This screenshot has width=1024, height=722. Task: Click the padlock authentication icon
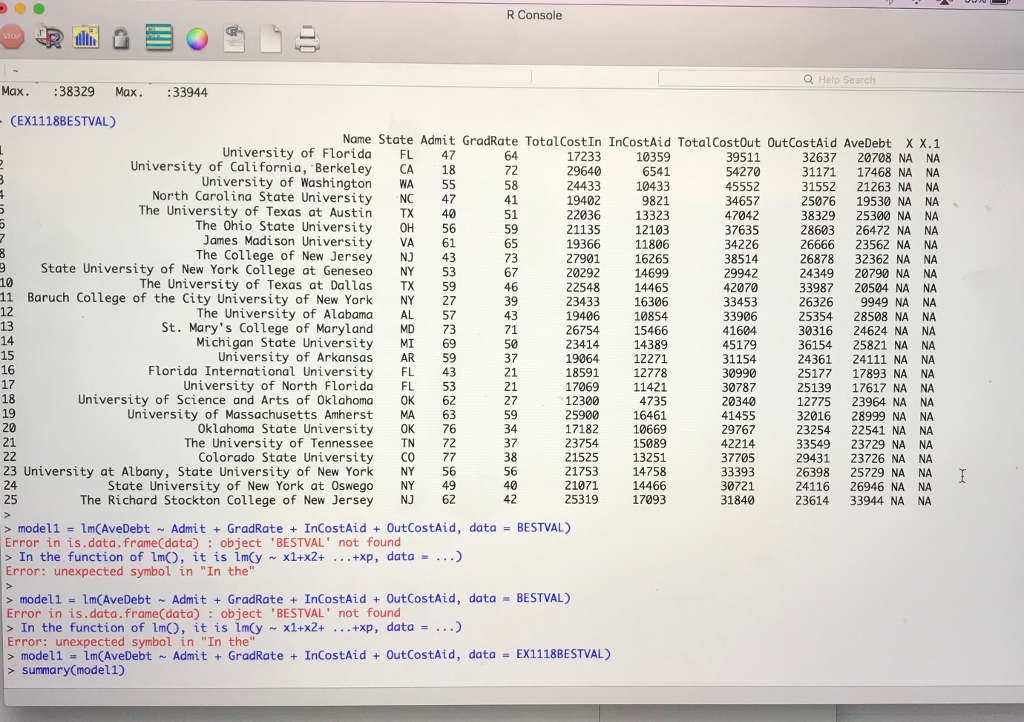pyautogui.click(x=121, y=38)
